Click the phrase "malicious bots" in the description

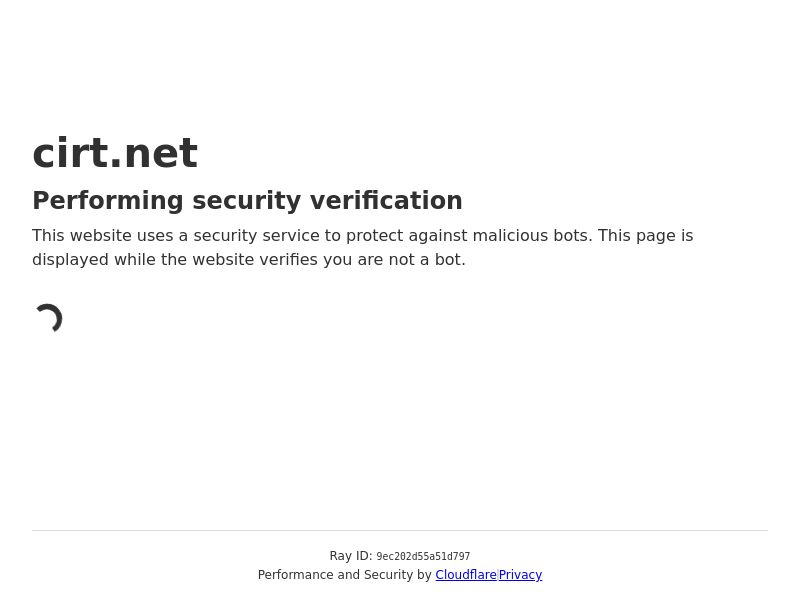point(534,236)
